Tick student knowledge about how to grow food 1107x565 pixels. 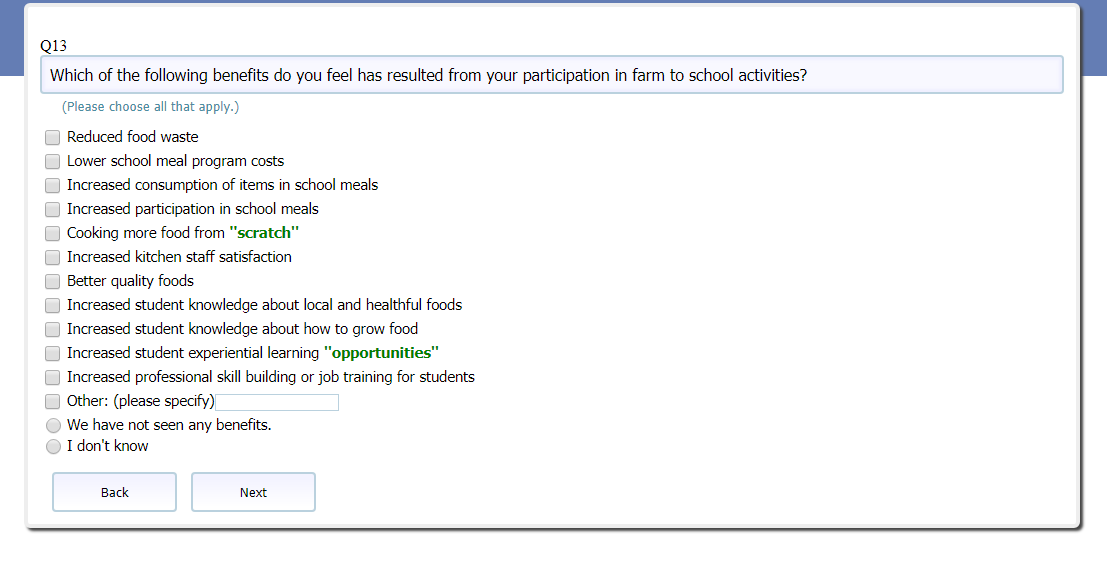tap(53, 329)
